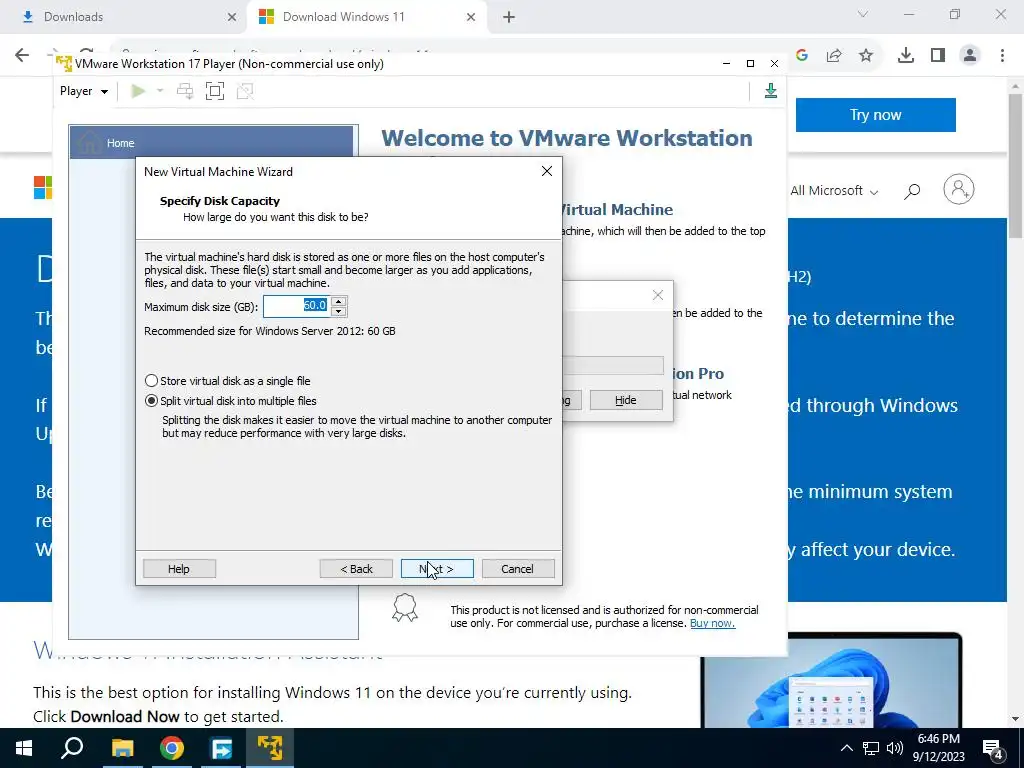1024x768 pixels.
Task: Click the volume speaker icon in tray
Action: coord(895,748)
